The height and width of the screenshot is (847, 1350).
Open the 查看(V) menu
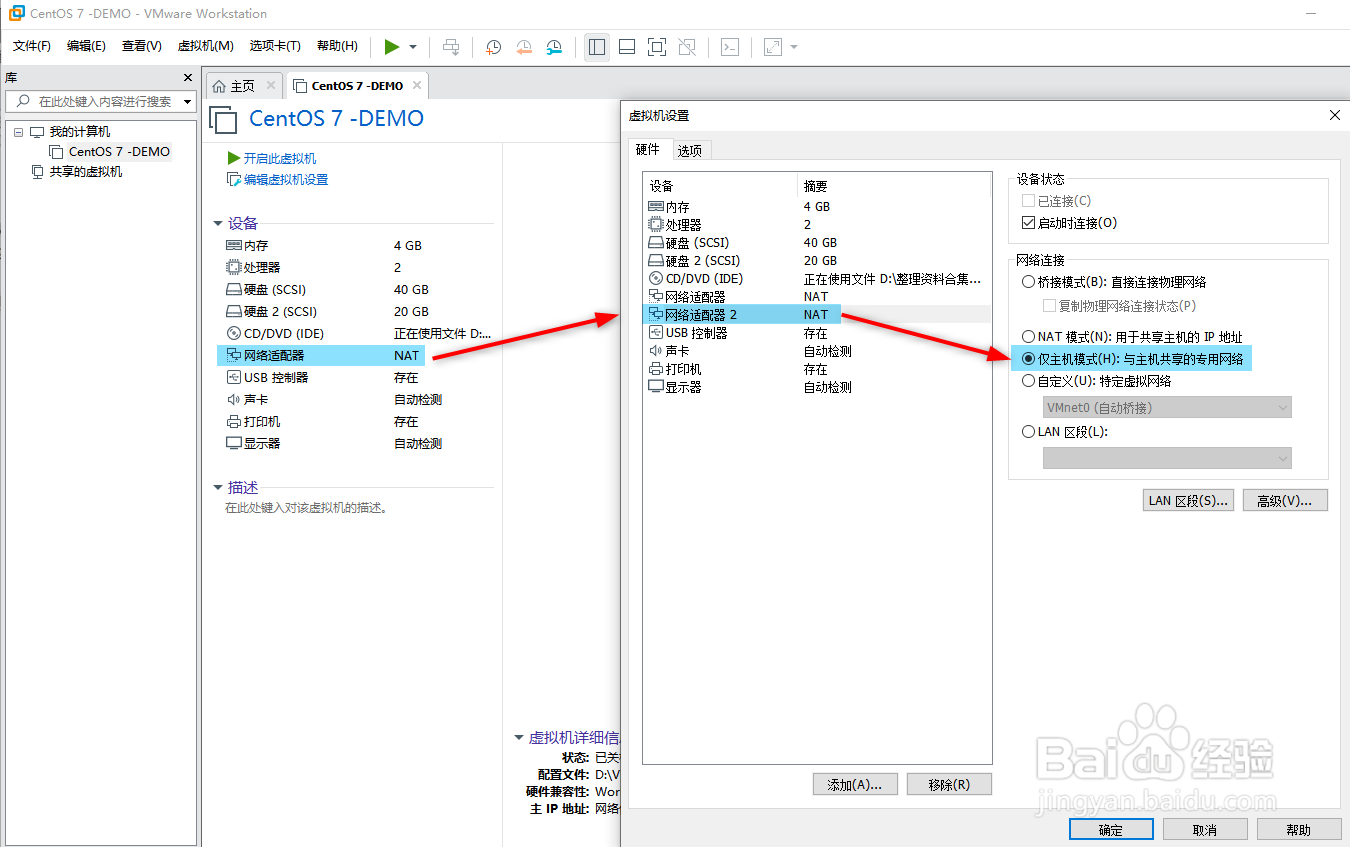pyautogui.click(x=142, y=46)
